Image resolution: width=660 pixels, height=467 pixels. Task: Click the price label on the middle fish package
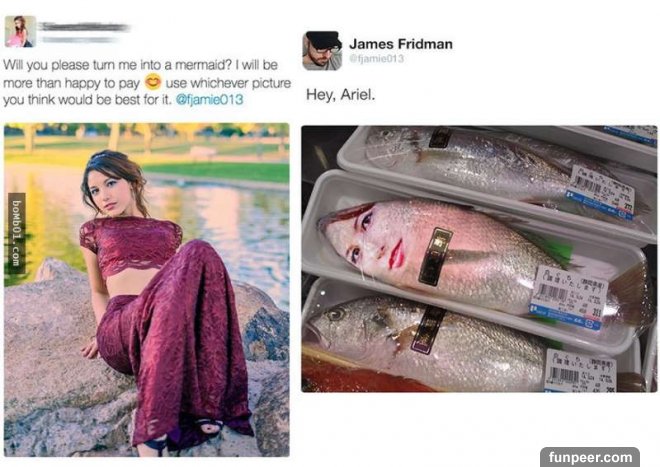tap(568, 297)
